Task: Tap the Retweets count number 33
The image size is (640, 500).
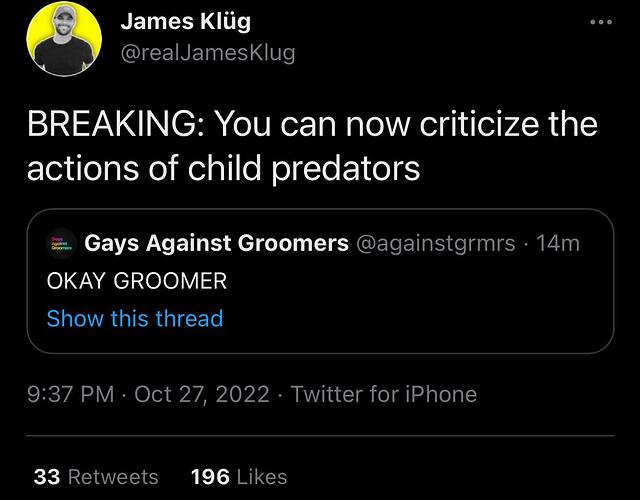Action: (47, 477)
